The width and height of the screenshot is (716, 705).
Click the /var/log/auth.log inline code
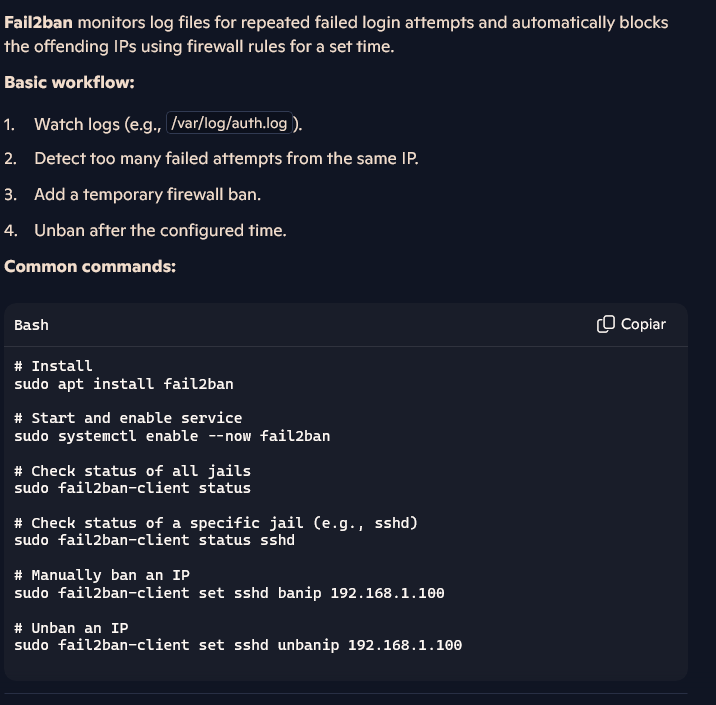229,123
